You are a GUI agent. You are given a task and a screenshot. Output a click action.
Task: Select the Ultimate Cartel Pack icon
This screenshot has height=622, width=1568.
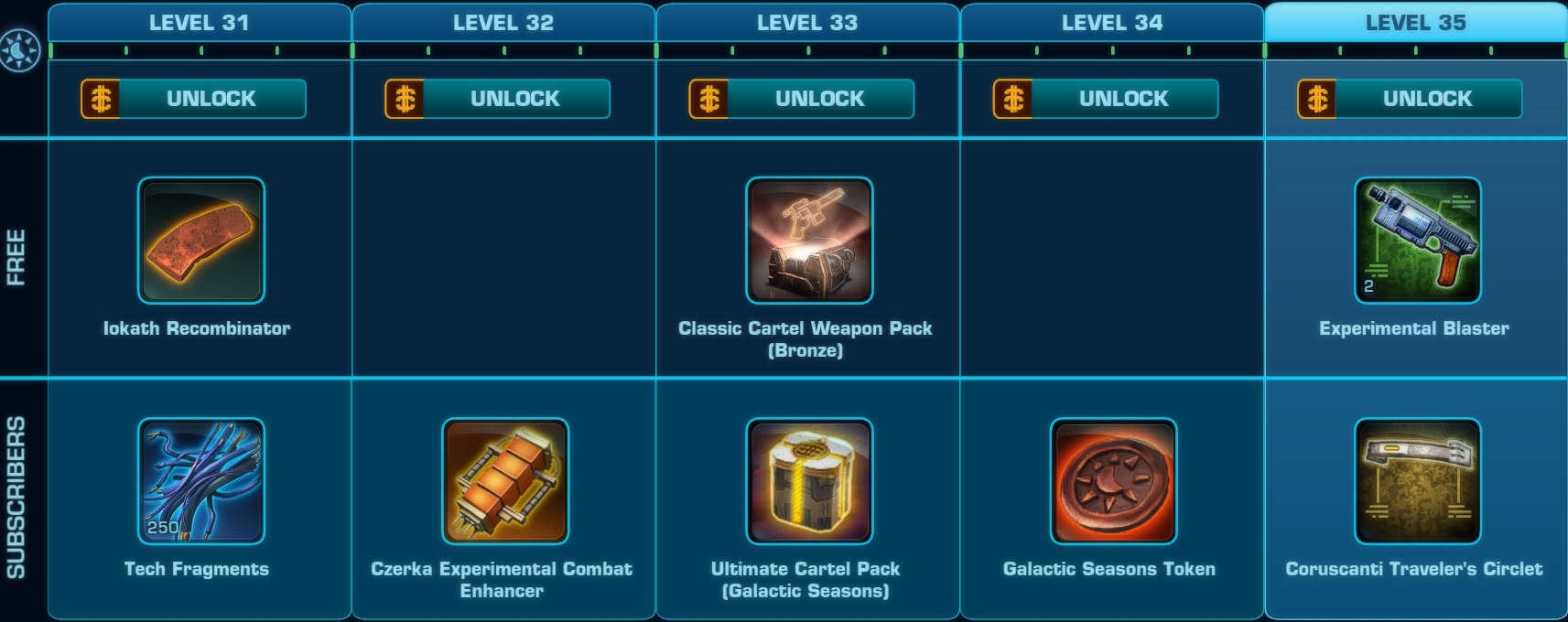[x=809, y=481]
